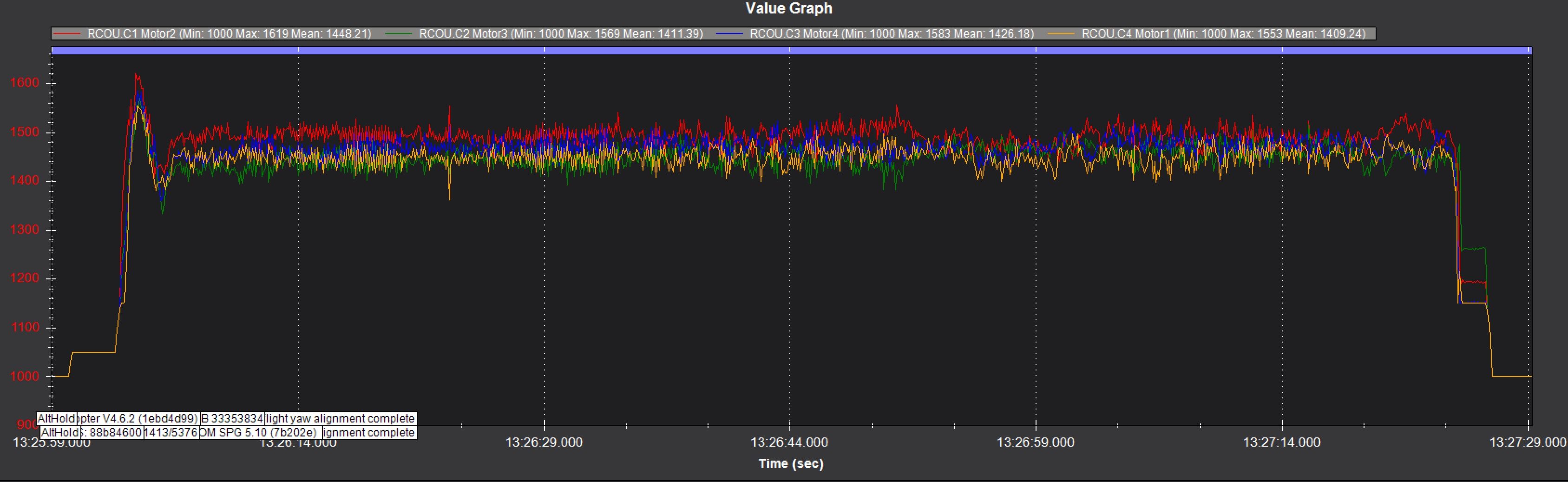
Task: Select the RCOU.C1 Motor2 legend entry text
Action: [229, 34]
